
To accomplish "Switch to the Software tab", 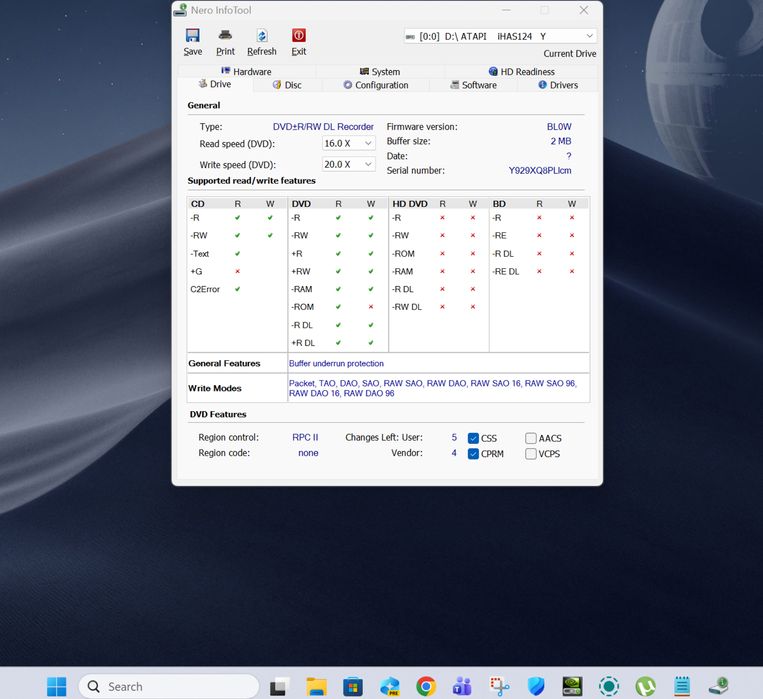I will click(x=473, y=85).
